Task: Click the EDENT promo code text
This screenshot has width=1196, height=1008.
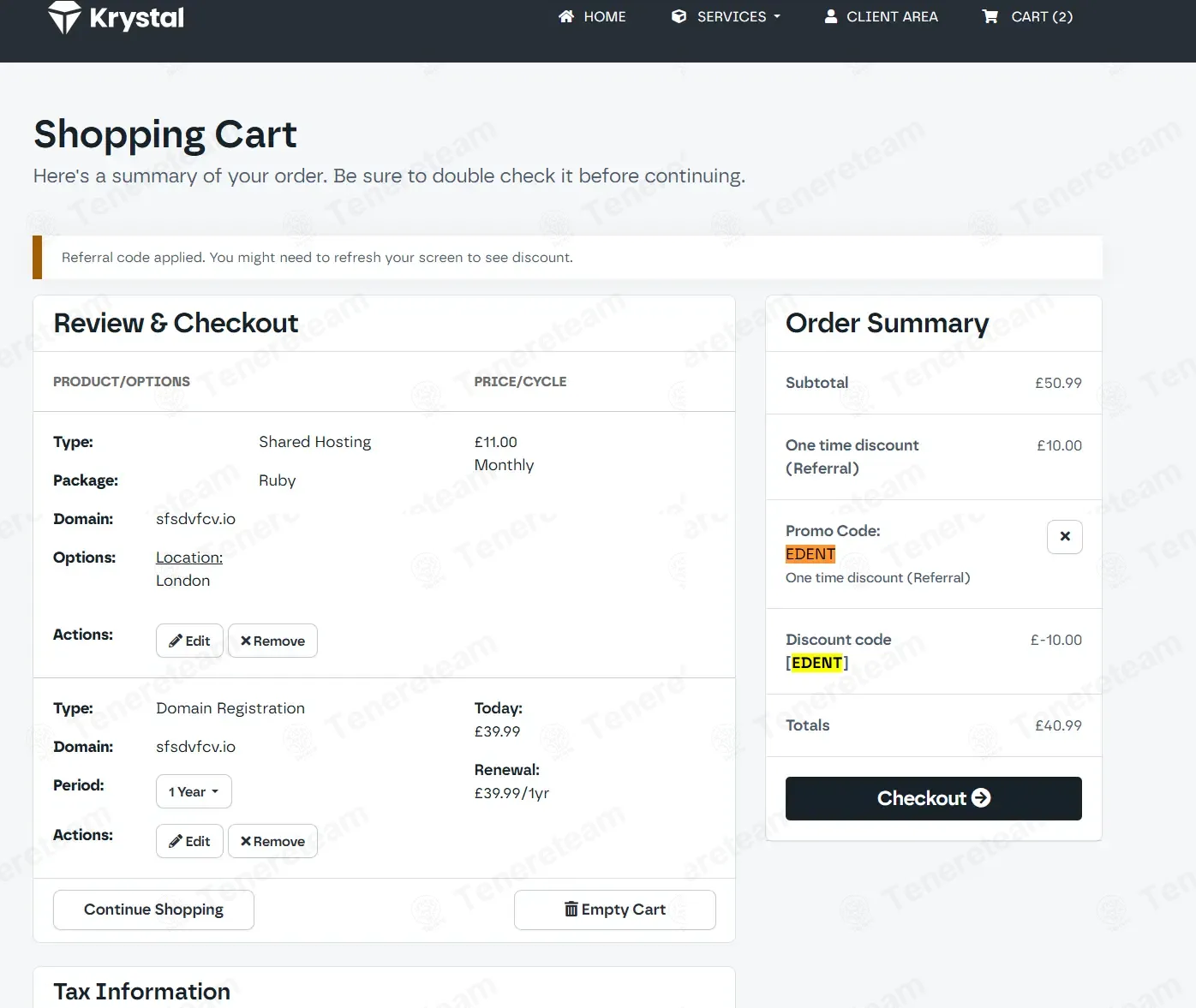Action: (x=810, y=554)
